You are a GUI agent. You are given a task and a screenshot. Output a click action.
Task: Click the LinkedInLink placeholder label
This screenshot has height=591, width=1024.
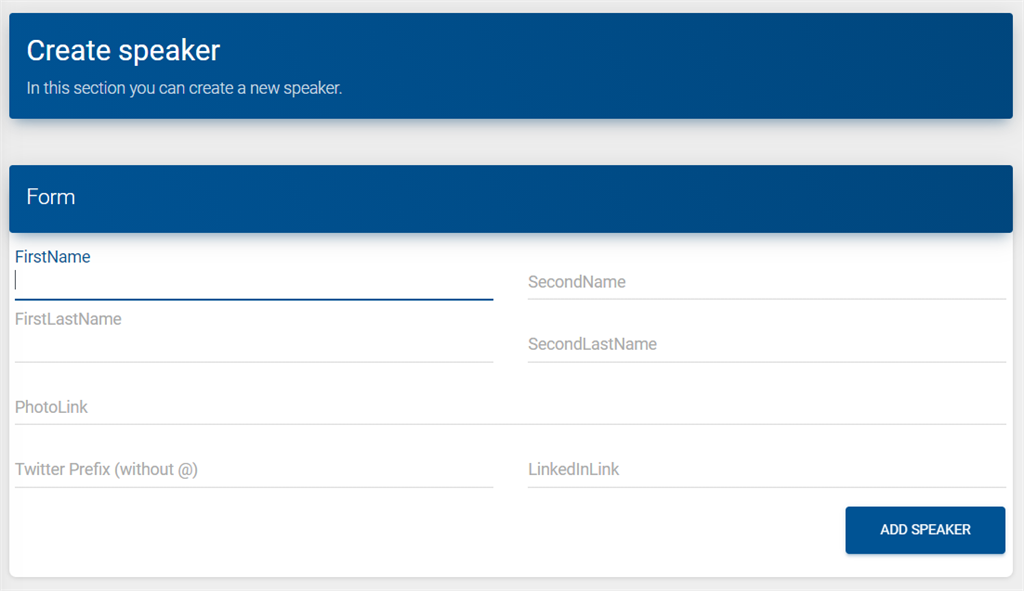pos(574,469)
